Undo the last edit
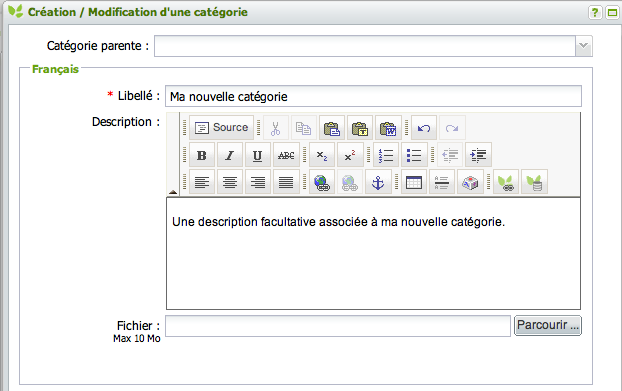Viewport: 622px width, 391px height. 424,128
